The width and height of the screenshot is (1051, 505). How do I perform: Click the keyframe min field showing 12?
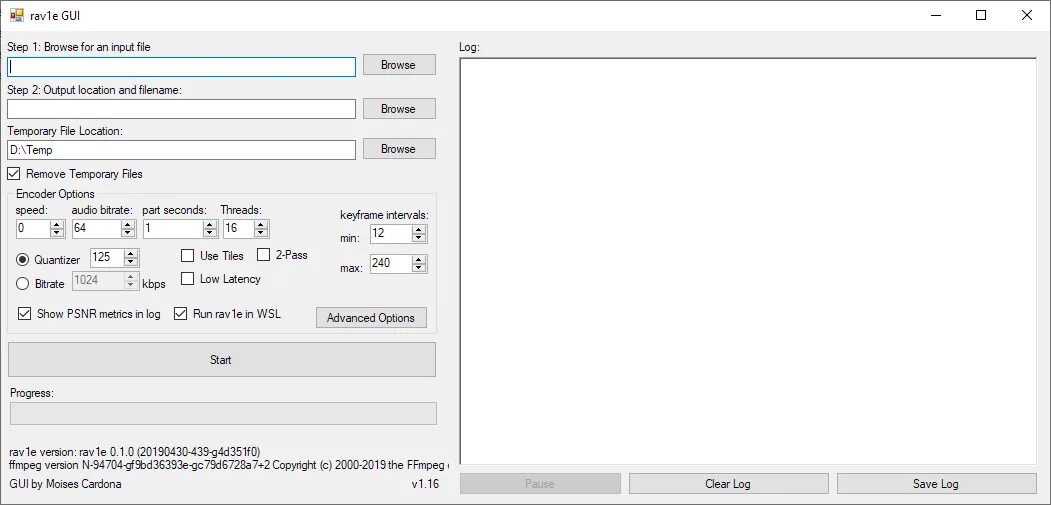click(x=390, y=234)
